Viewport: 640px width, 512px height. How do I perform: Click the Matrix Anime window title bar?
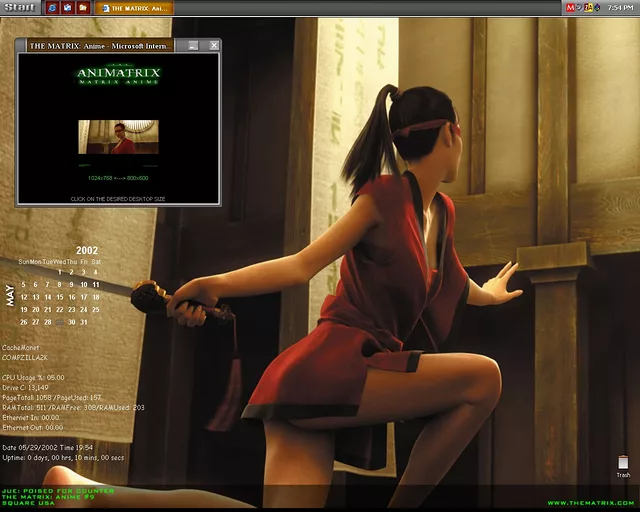[x=100, y=46]
